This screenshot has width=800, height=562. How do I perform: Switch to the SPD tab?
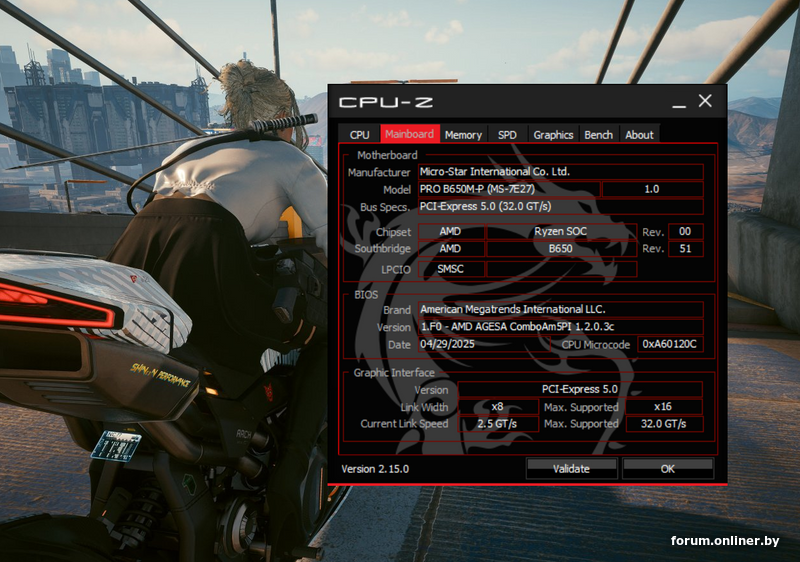(x=507, y=135)
